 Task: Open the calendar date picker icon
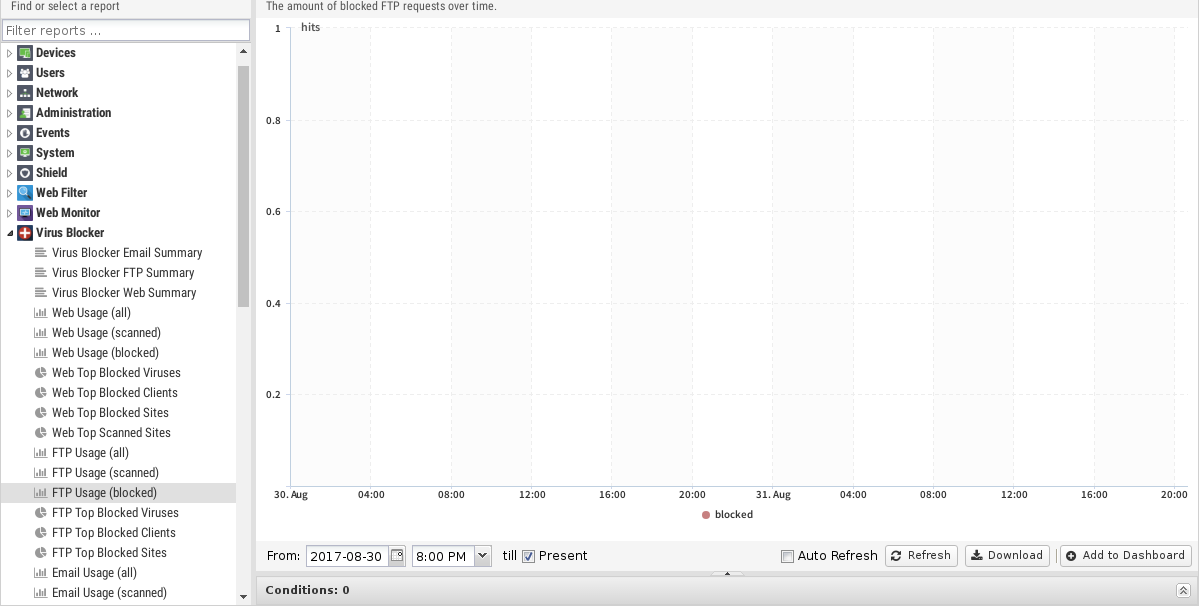[x=397, y=556]
